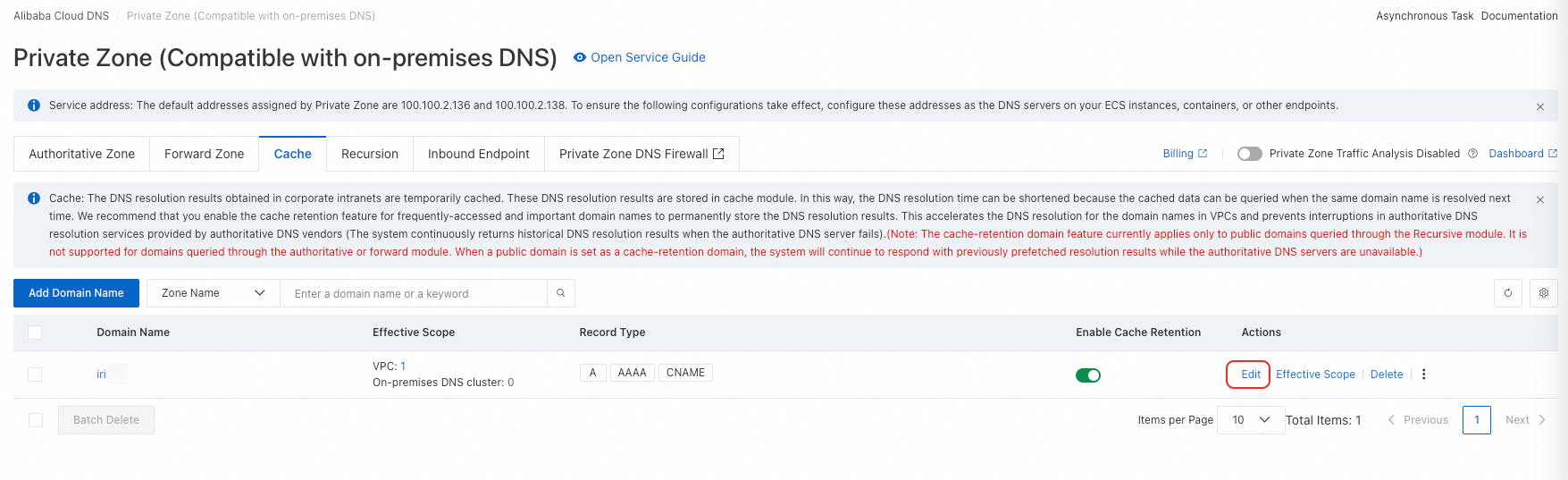Click the search magnifier icon

pyautogui.click(x=561, y=293)
